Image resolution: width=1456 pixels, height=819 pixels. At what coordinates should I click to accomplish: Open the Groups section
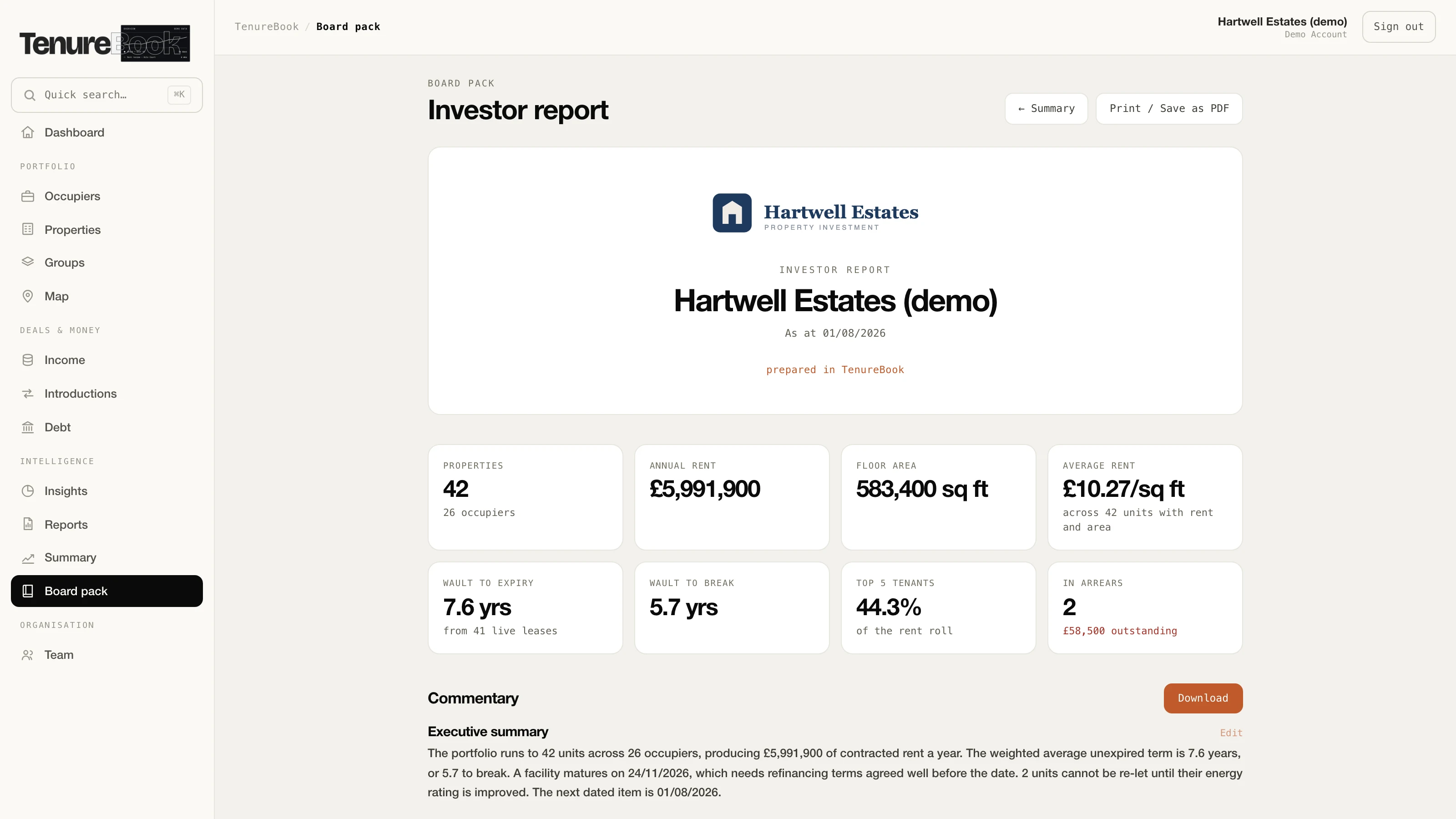click(107, 262)
